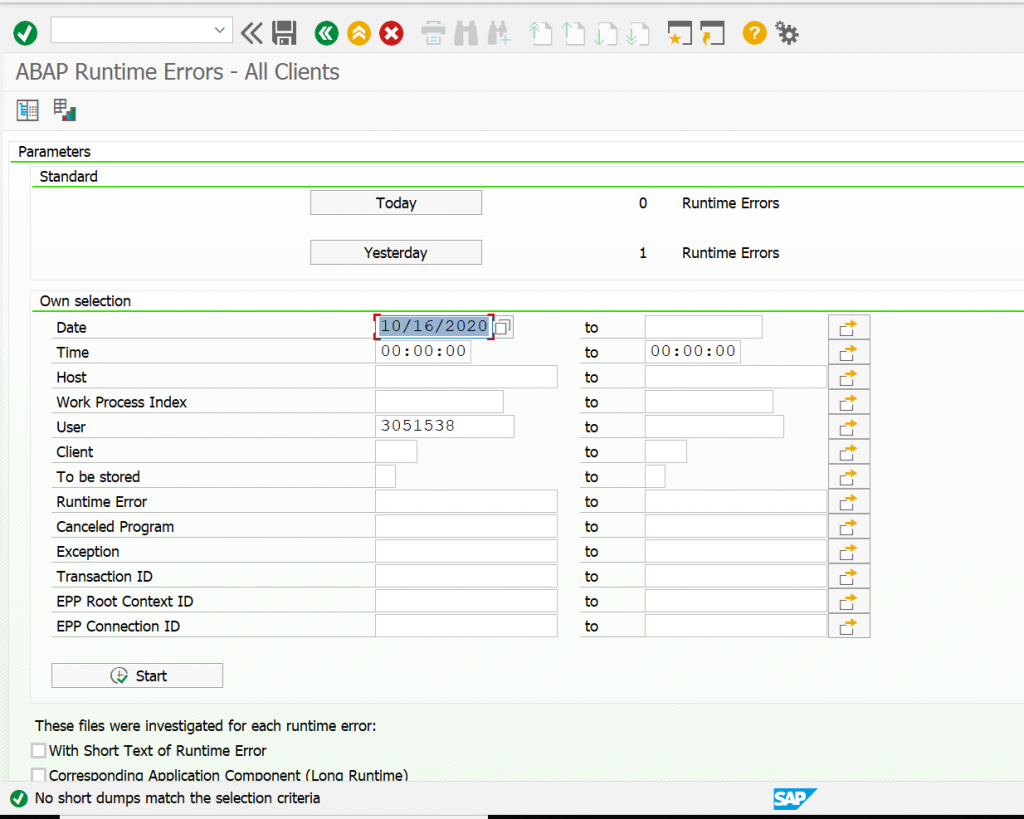The image size is (1024, 819).
Task: Open multiple selection for Exception
Action: pyautogui.click(x=848, y=551)
